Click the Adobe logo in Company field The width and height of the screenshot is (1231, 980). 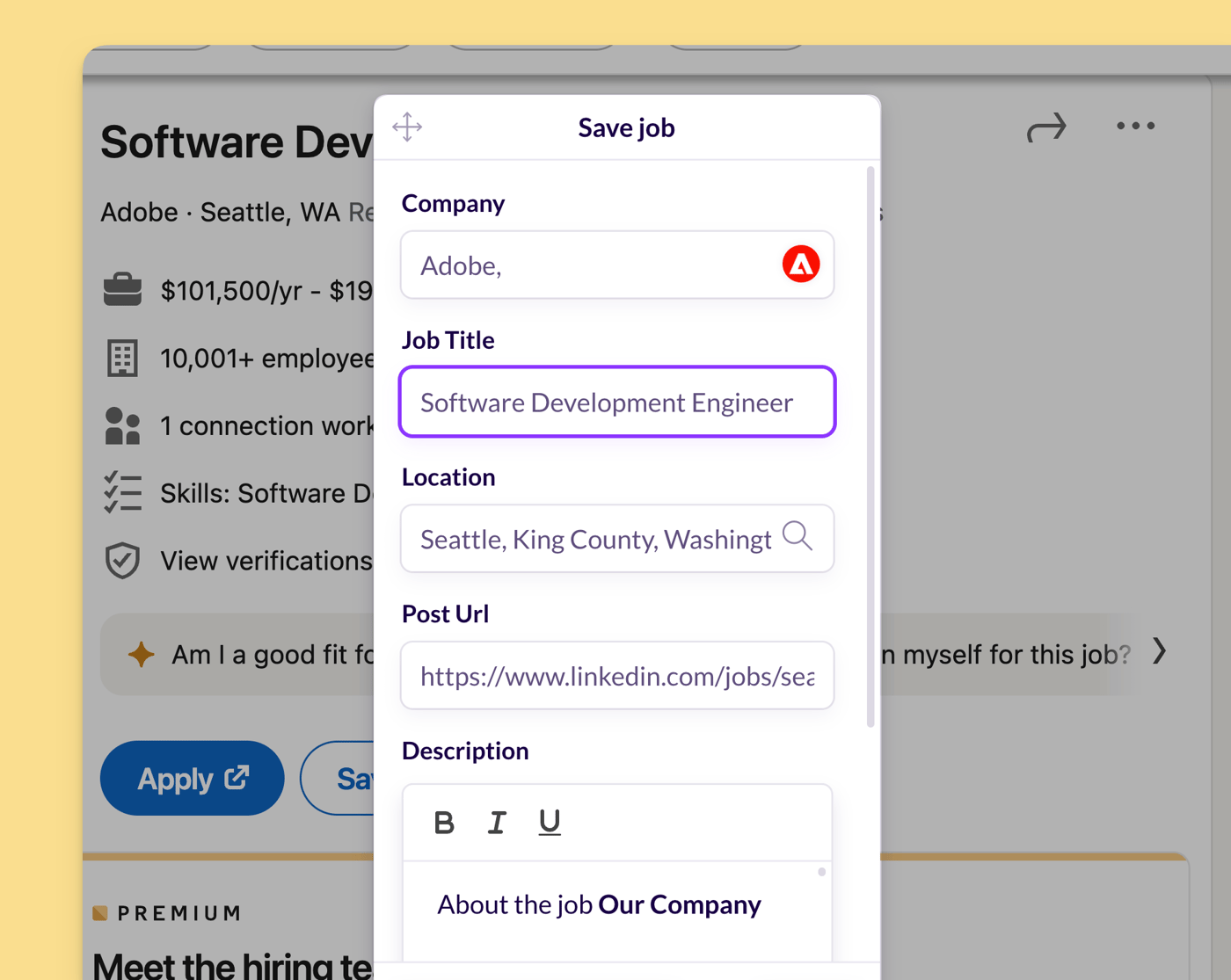(x=801, y=264)
